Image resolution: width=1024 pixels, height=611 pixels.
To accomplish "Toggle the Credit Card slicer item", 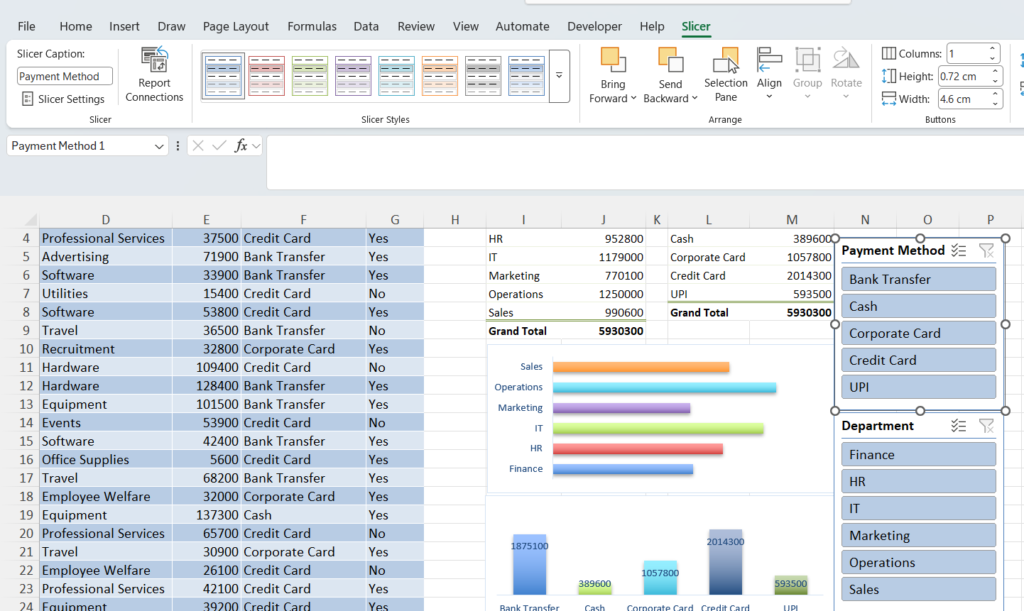I will point(918,360).
